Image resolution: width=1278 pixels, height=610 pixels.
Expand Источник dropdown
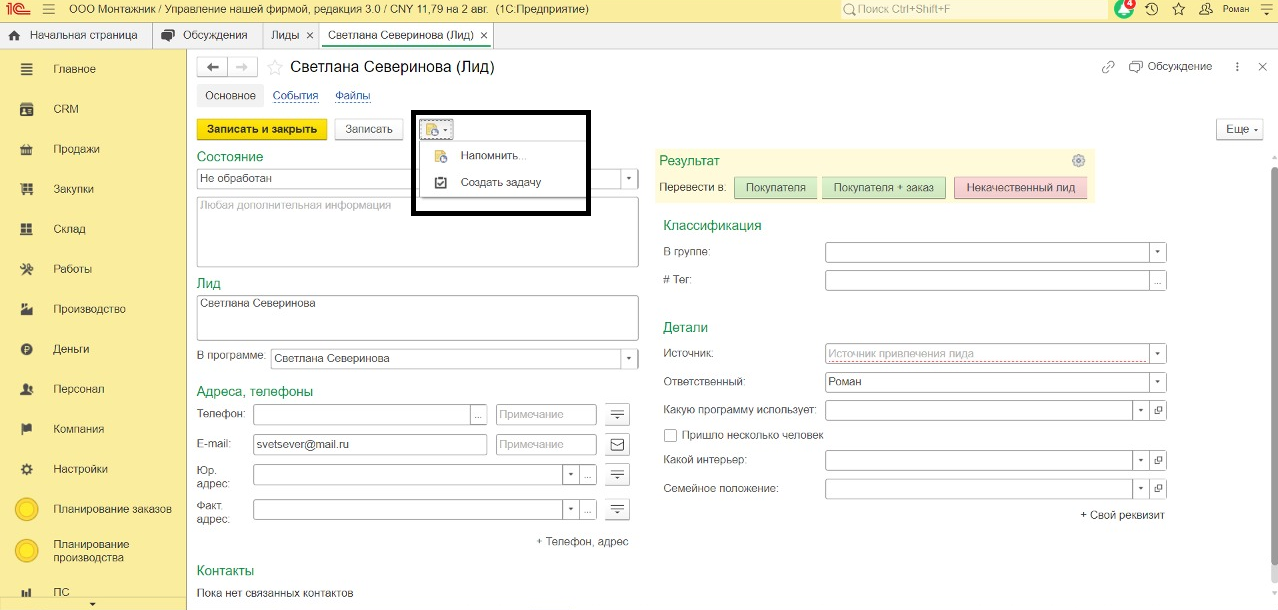(x=1157, y=353)
